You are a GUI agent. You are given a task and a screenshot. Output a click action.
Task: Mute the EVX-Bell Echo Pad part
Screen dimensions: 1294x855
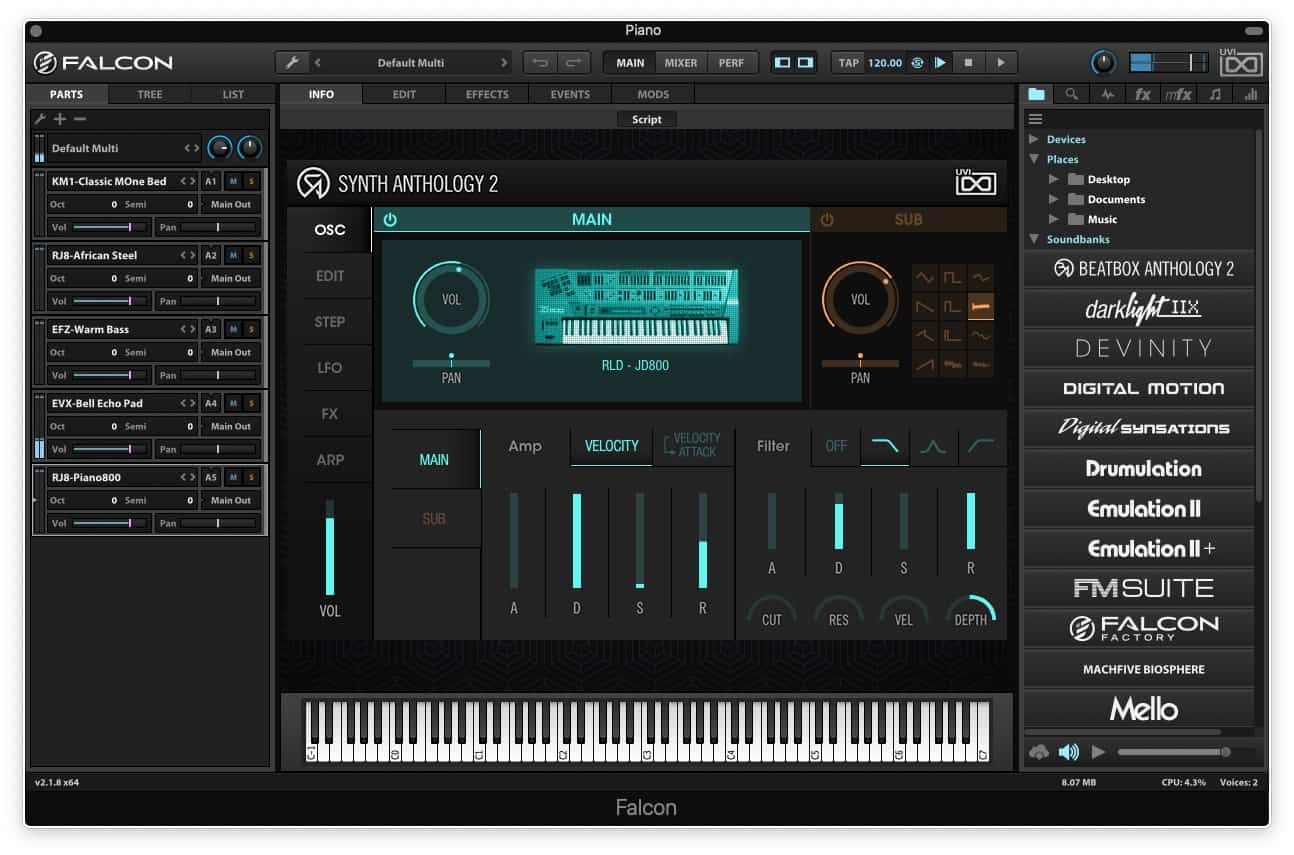[233, 403]
